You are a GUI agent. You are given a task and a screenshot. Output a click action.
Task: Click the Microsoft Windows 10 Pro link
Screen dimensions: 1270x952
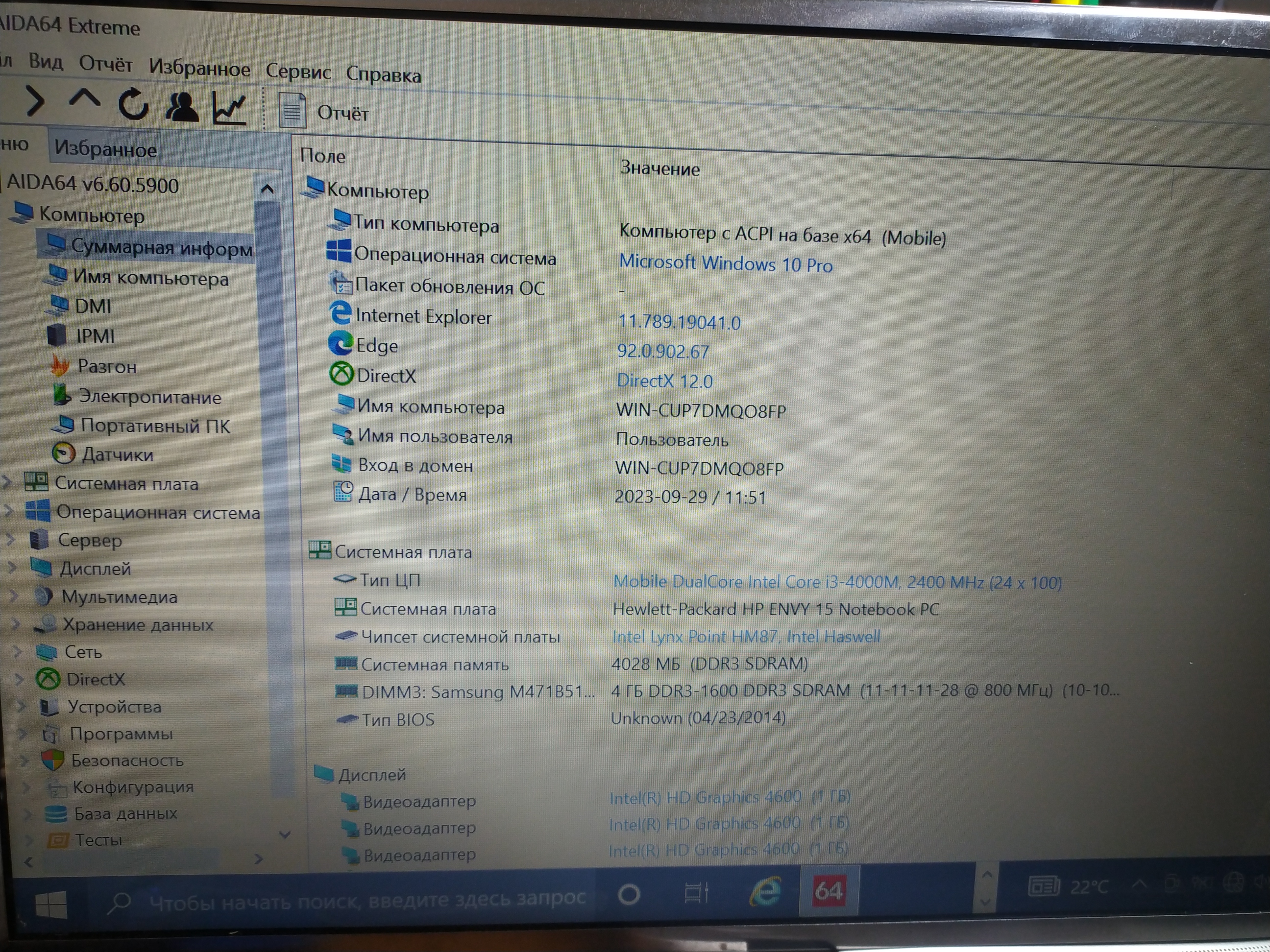(726, 263)
